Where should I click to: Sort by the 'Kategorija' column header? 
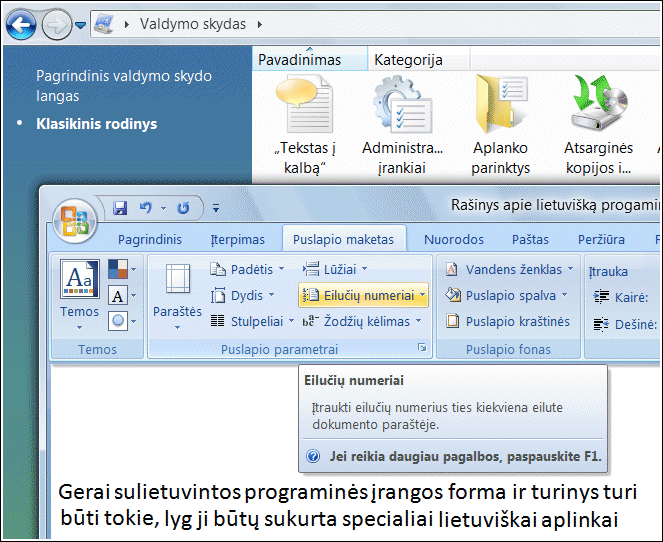coord(418,60)
